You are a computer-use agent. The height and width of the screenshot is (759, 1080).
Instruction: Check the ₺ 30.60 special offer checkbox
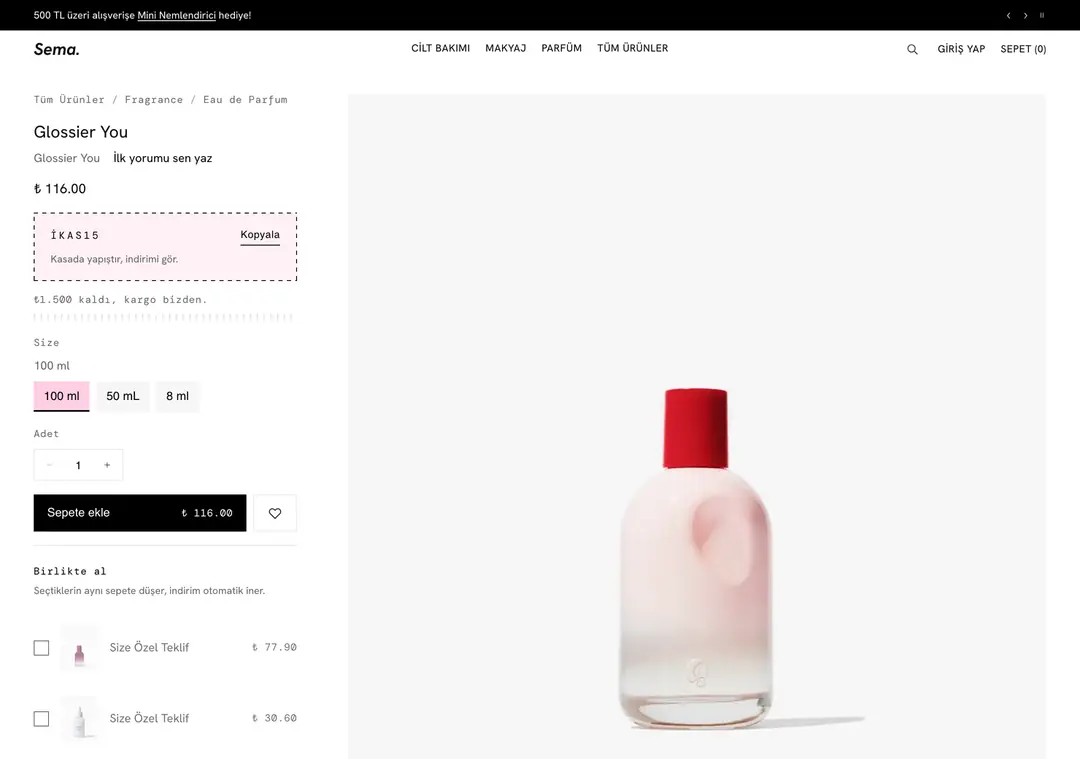(41, 719)
